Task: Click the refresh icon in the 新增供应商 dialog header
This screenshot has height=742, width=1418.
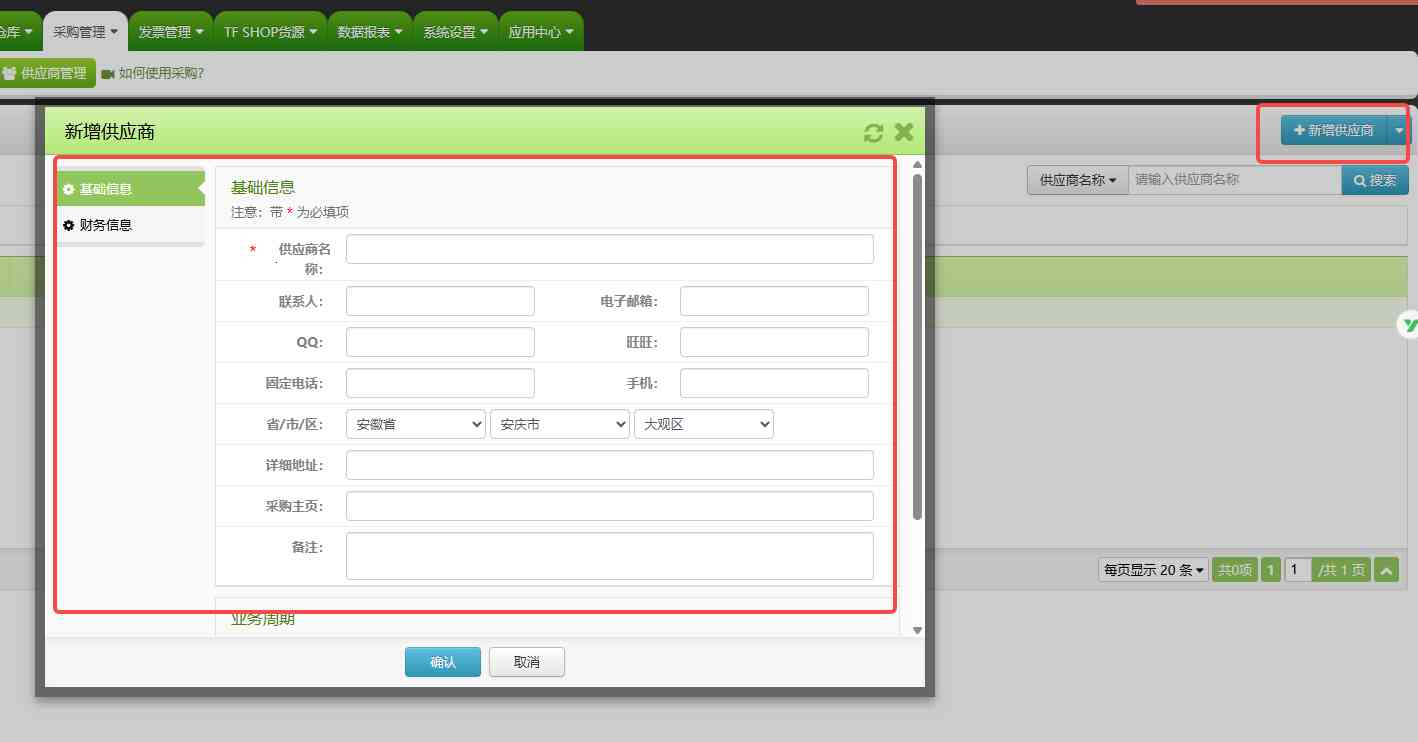Action: click(872, 131)
